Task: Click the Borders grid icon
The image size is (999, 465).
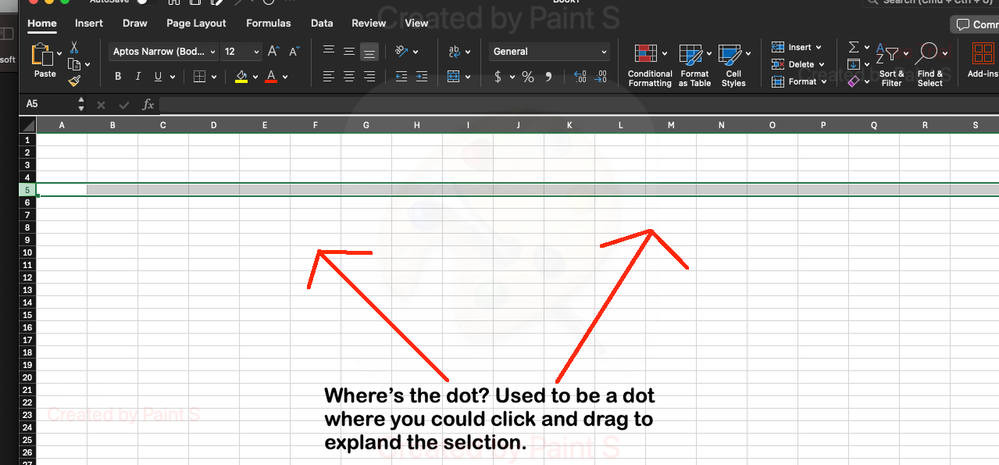Action: pyautogui.click(x=199, y=76)
